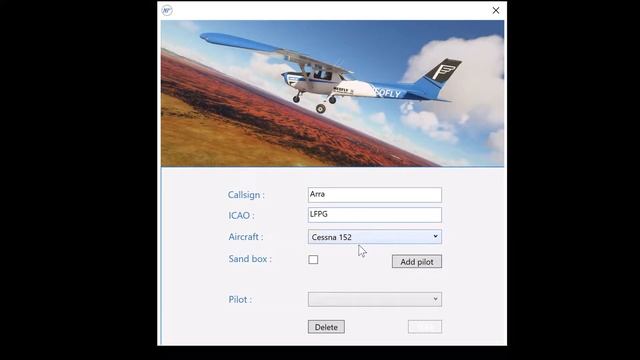Click the Cessna 152 banner image

click(x=332, y=93)
